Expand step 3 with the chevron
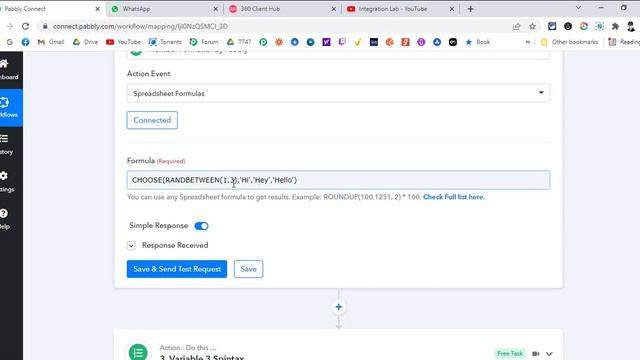This screenshot has height=360, width=640. [549, 353]
